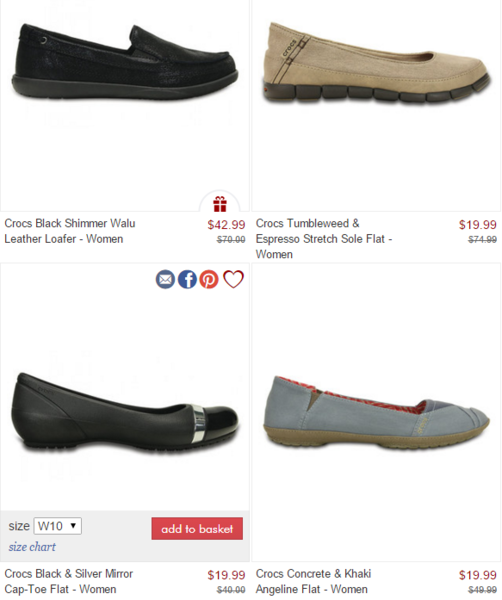The height and width of the screenshot is (600, 502).
Task: Click the $74.99 crossed-out original price
Action: 482,240
